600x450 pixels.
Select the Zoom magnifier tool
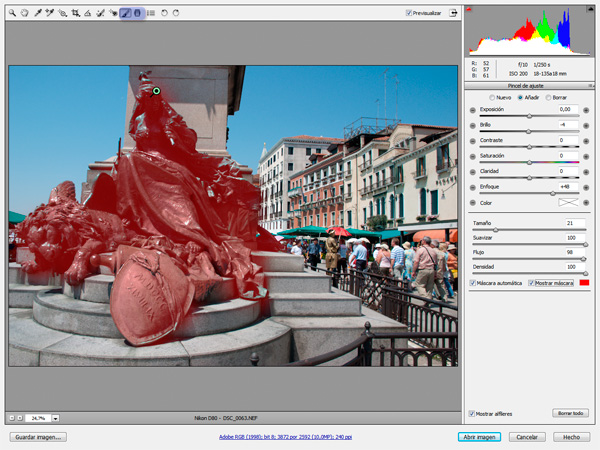(x=12, y=13)
